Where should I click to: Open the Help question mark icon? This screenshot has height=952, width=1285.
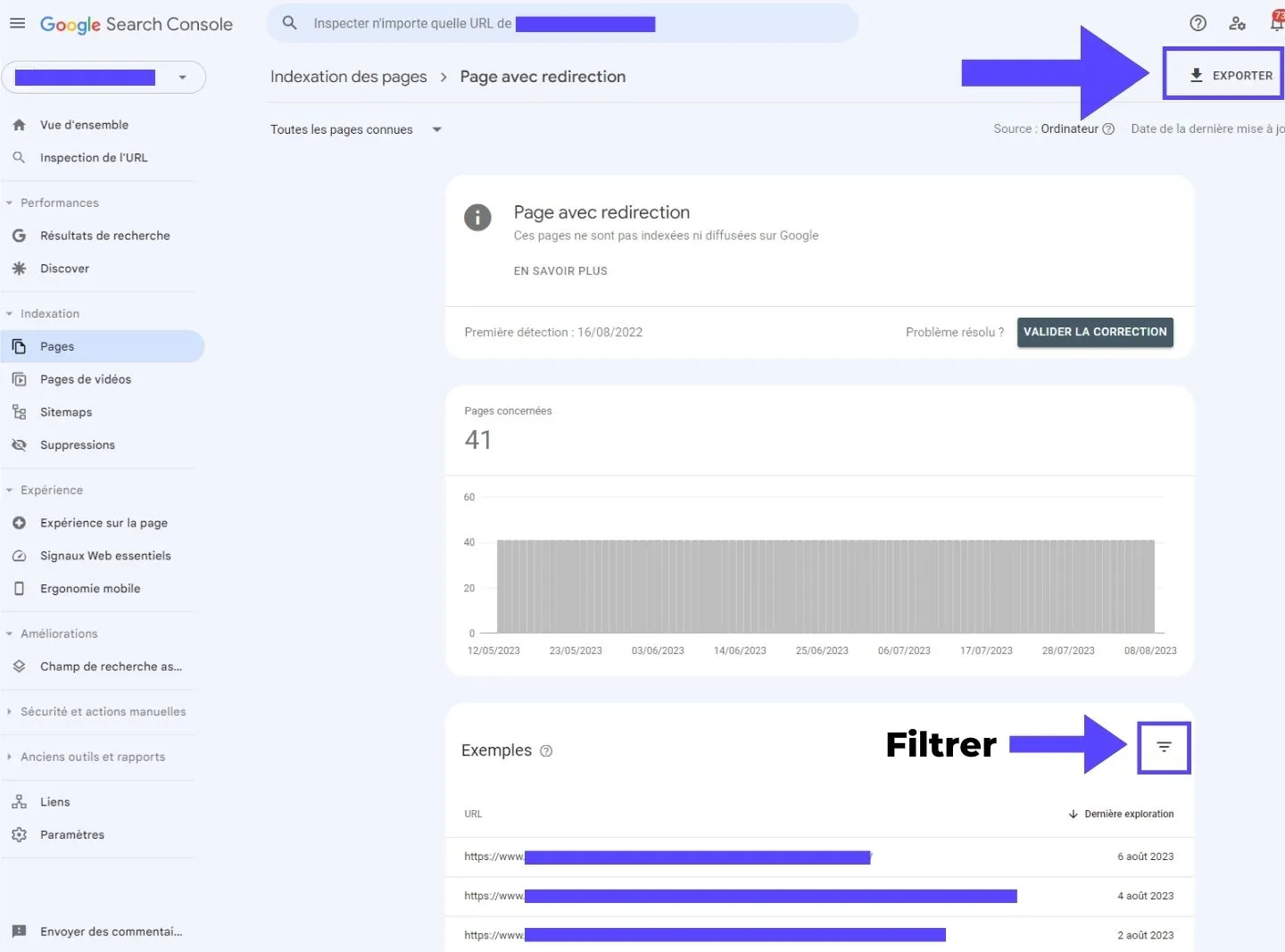click(1198, 23)
